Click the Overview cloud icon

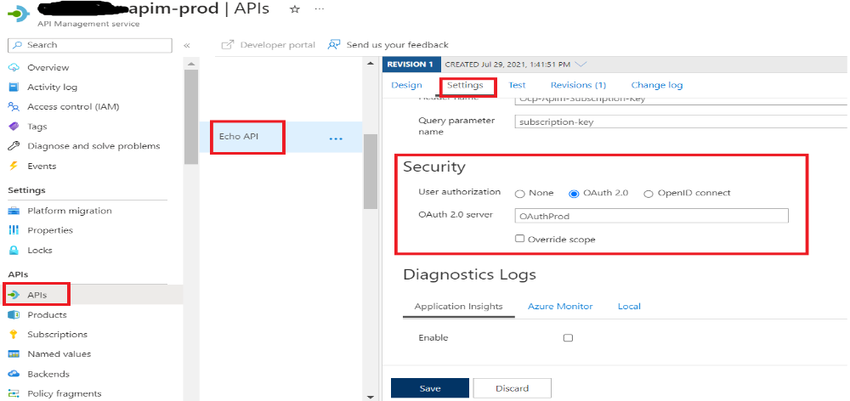pyautogui.click(x=14, y=67)
